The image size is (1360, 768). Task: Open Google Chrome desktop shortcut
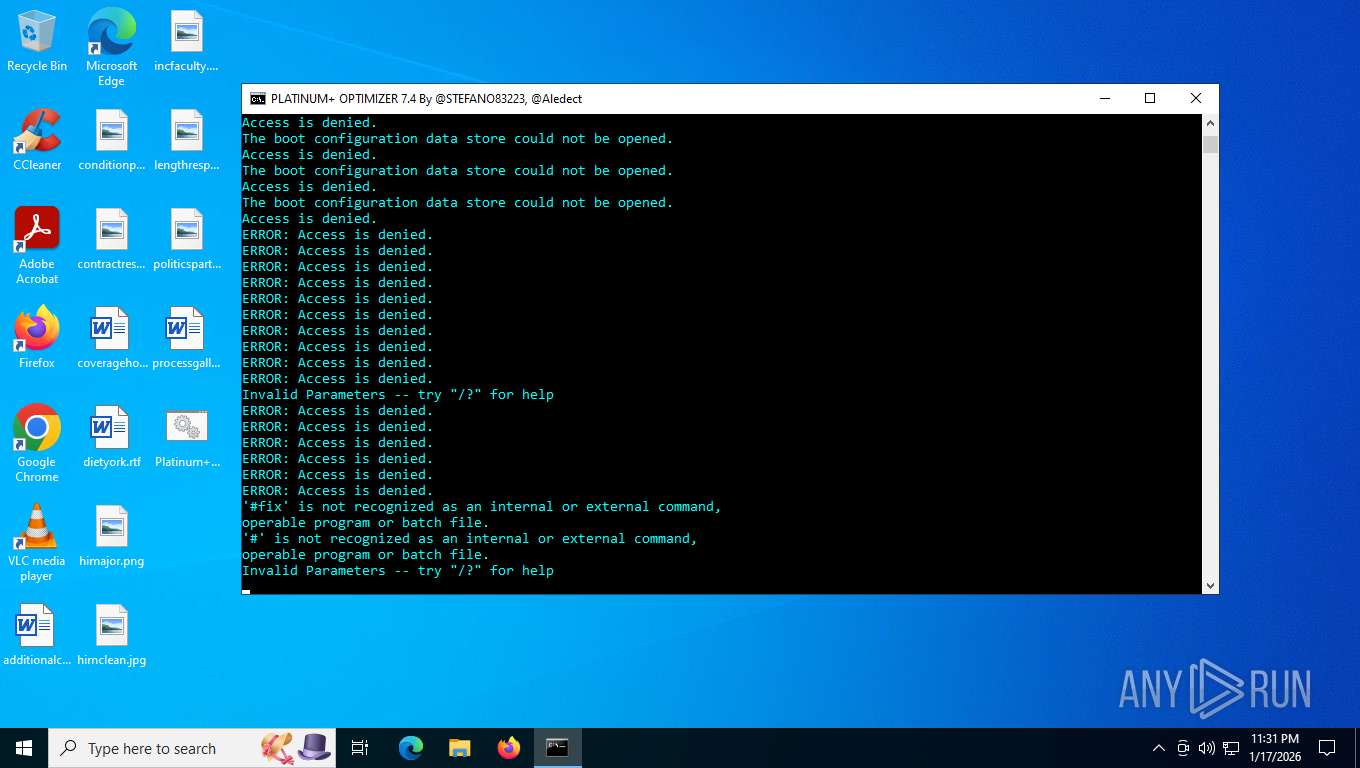tap(37, 444)
